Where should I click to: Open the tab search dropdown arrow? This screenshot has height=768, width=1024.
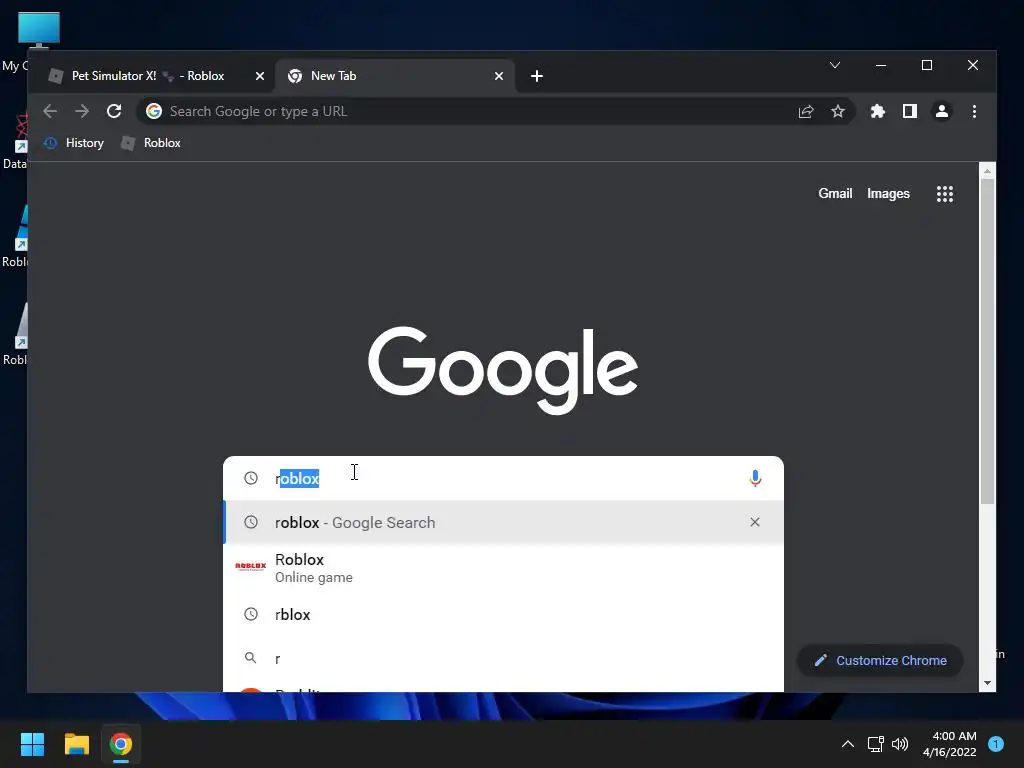coord(835,65)
